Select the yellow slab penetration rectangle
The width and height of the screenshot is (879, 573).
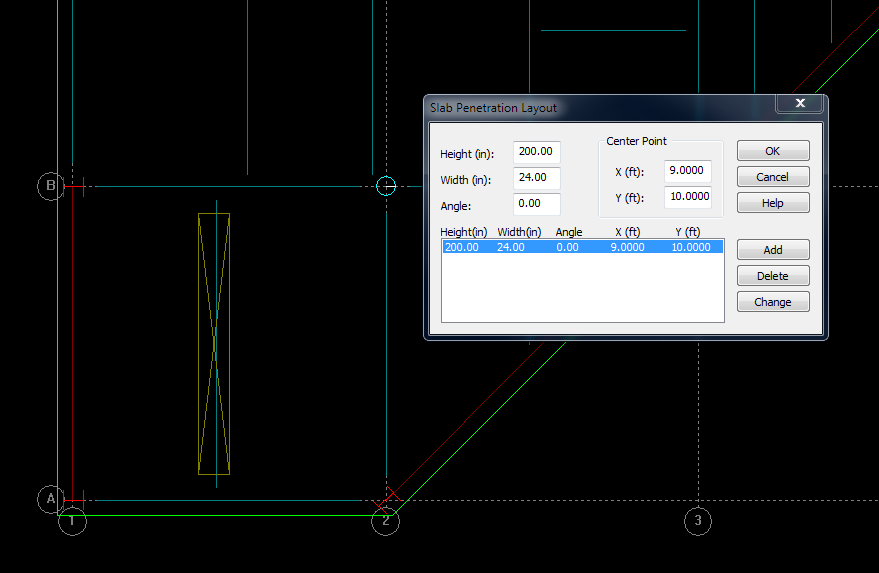(x=214, y=344)
